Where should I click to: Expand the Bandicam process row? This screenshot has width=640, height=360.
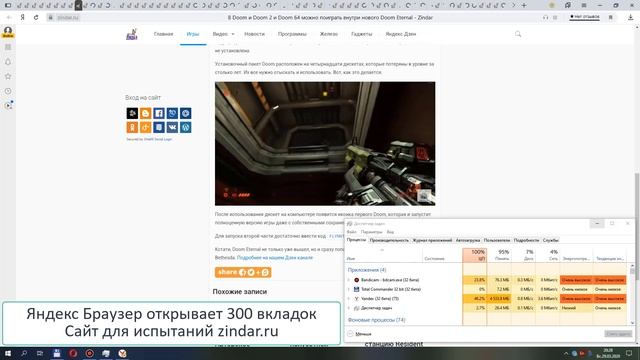pyautogui.click(x=349, y=280)
